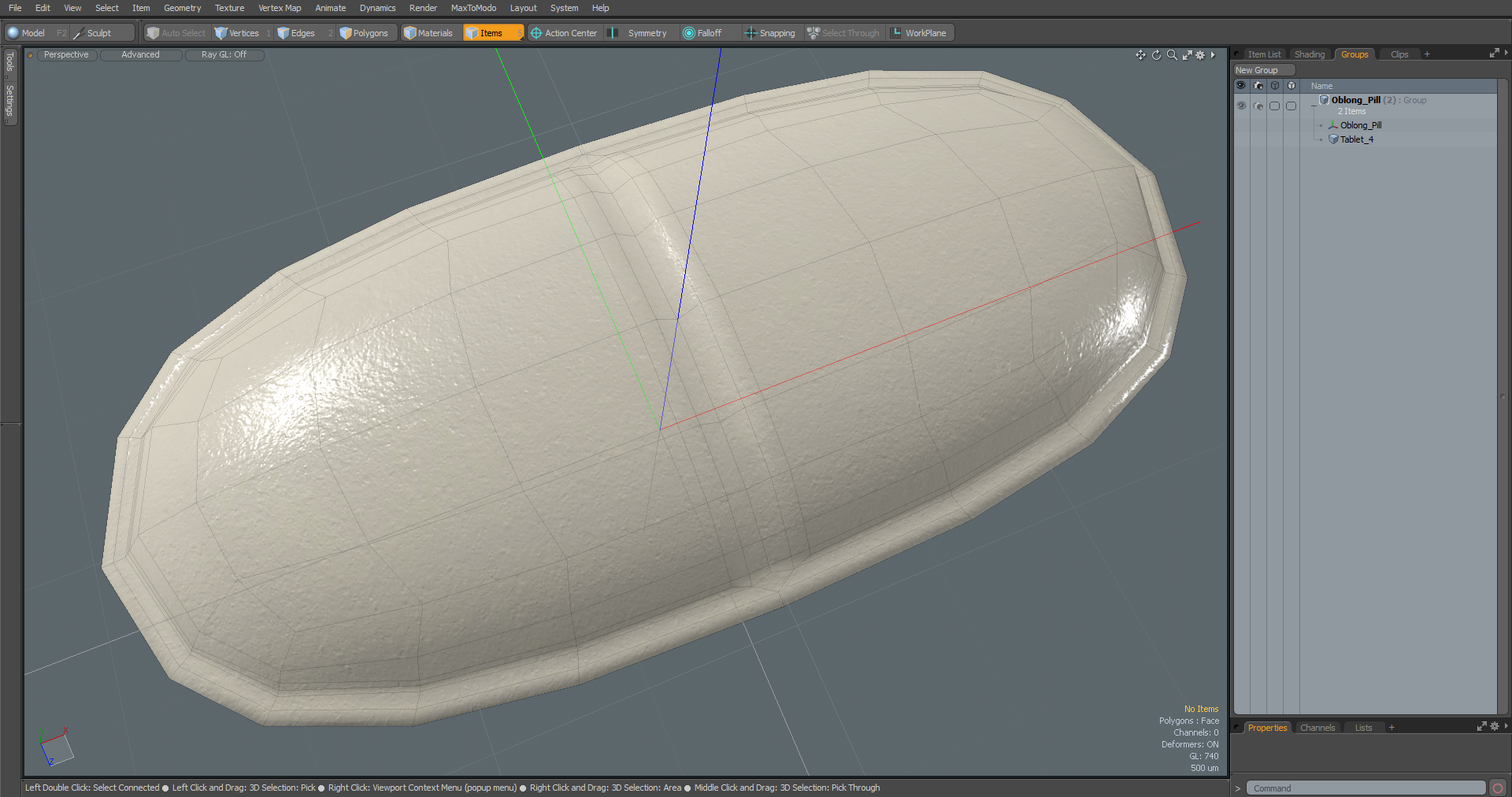Click the Items mode button
This screenshot has width=1512, height=797.
click(x=492, y=33)
